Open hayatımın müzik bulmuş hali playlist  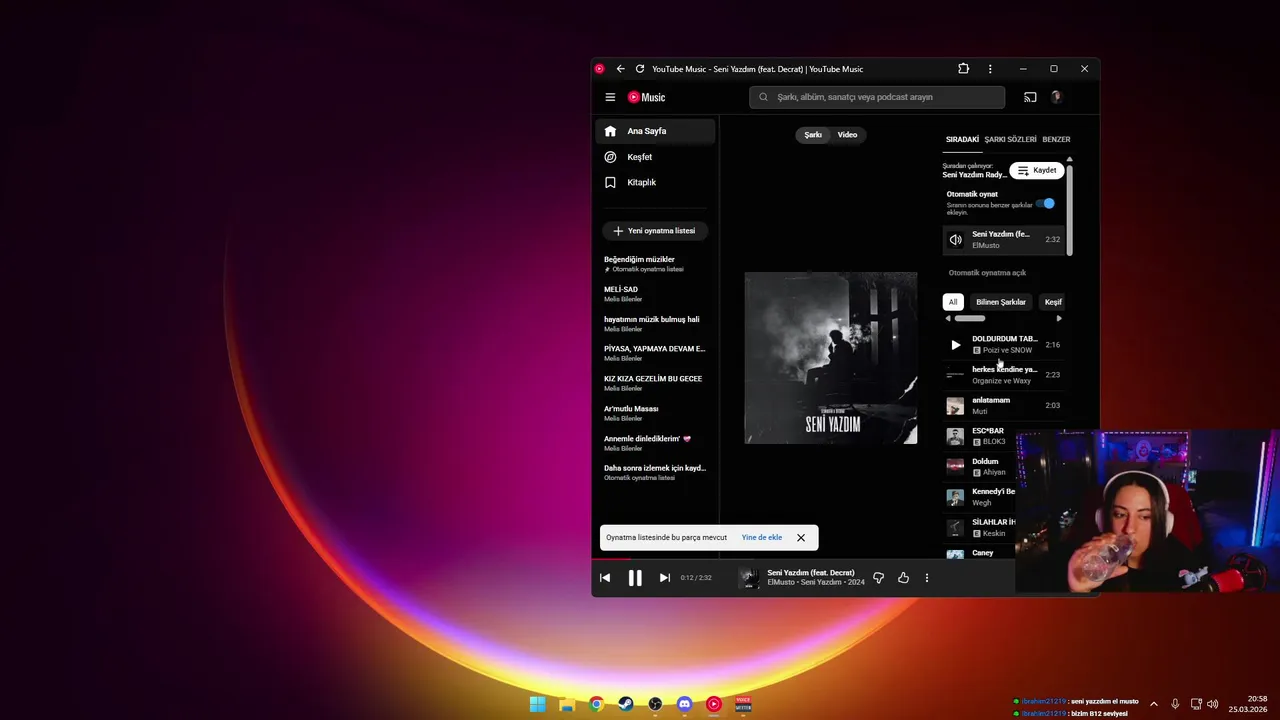point(656,324)
